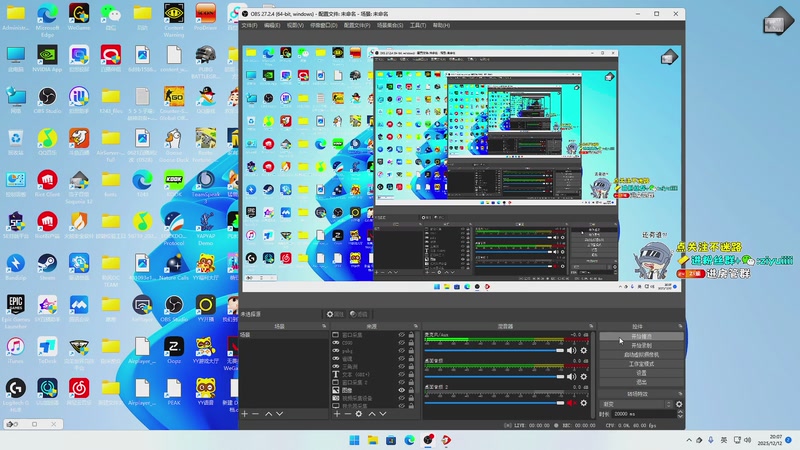Open the 编辑(E) menu in OBS
The width and height of the screenshot is (800, 450).
(272, 26)
